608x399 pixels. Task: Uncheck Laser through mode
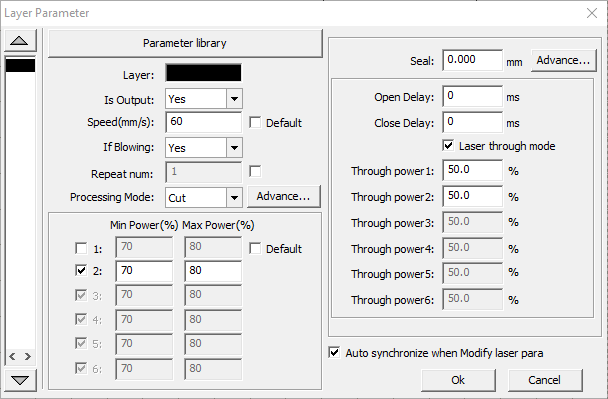448,146
